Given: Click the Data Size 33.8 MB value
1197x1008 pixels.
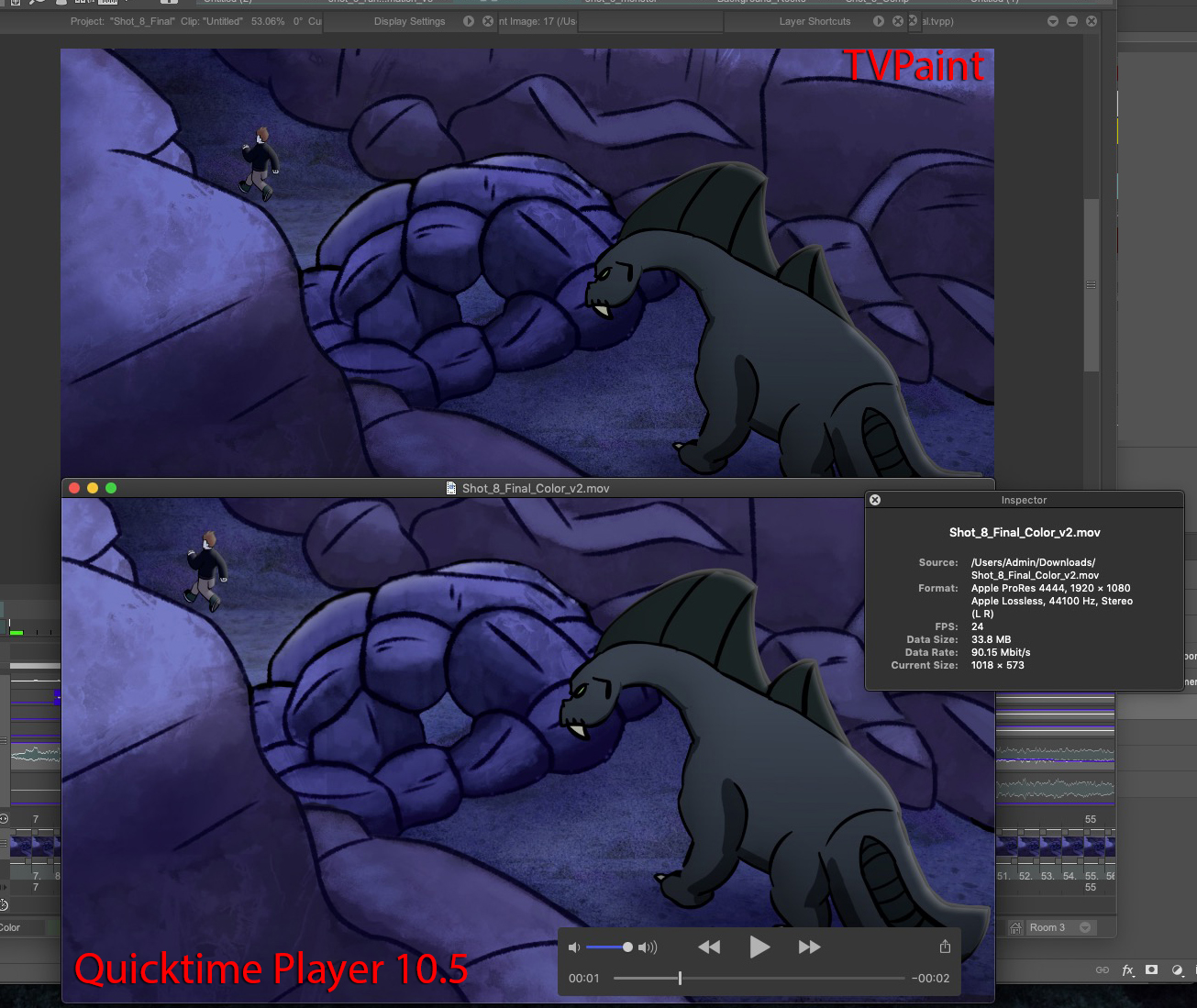Looking at the screenshot, I should pyautogui.click(x=991, y=639).
